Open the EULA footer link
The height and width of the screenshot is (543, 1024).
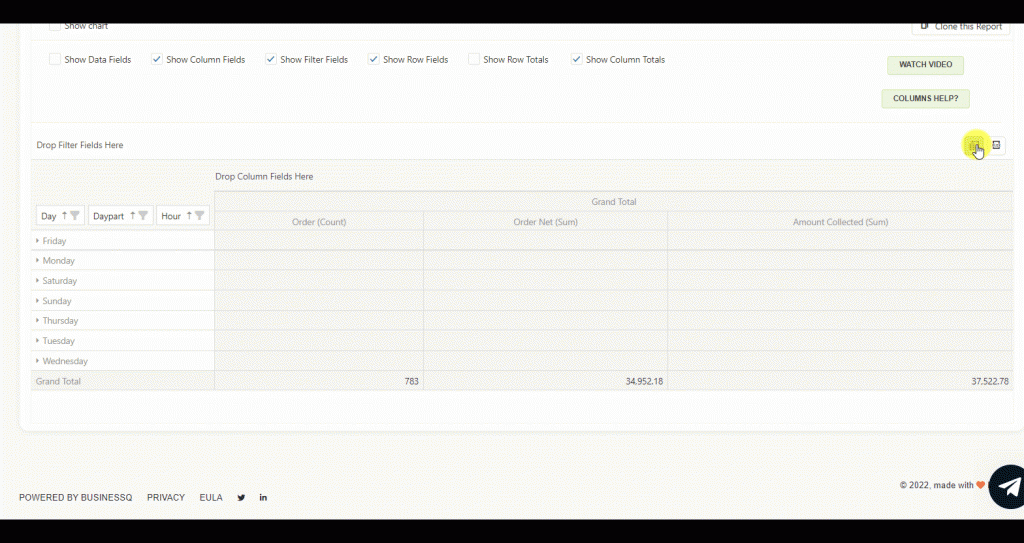211,497
